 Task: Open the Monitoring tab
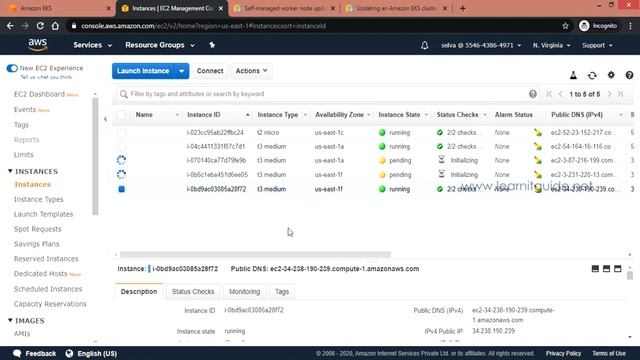point(244,292)
